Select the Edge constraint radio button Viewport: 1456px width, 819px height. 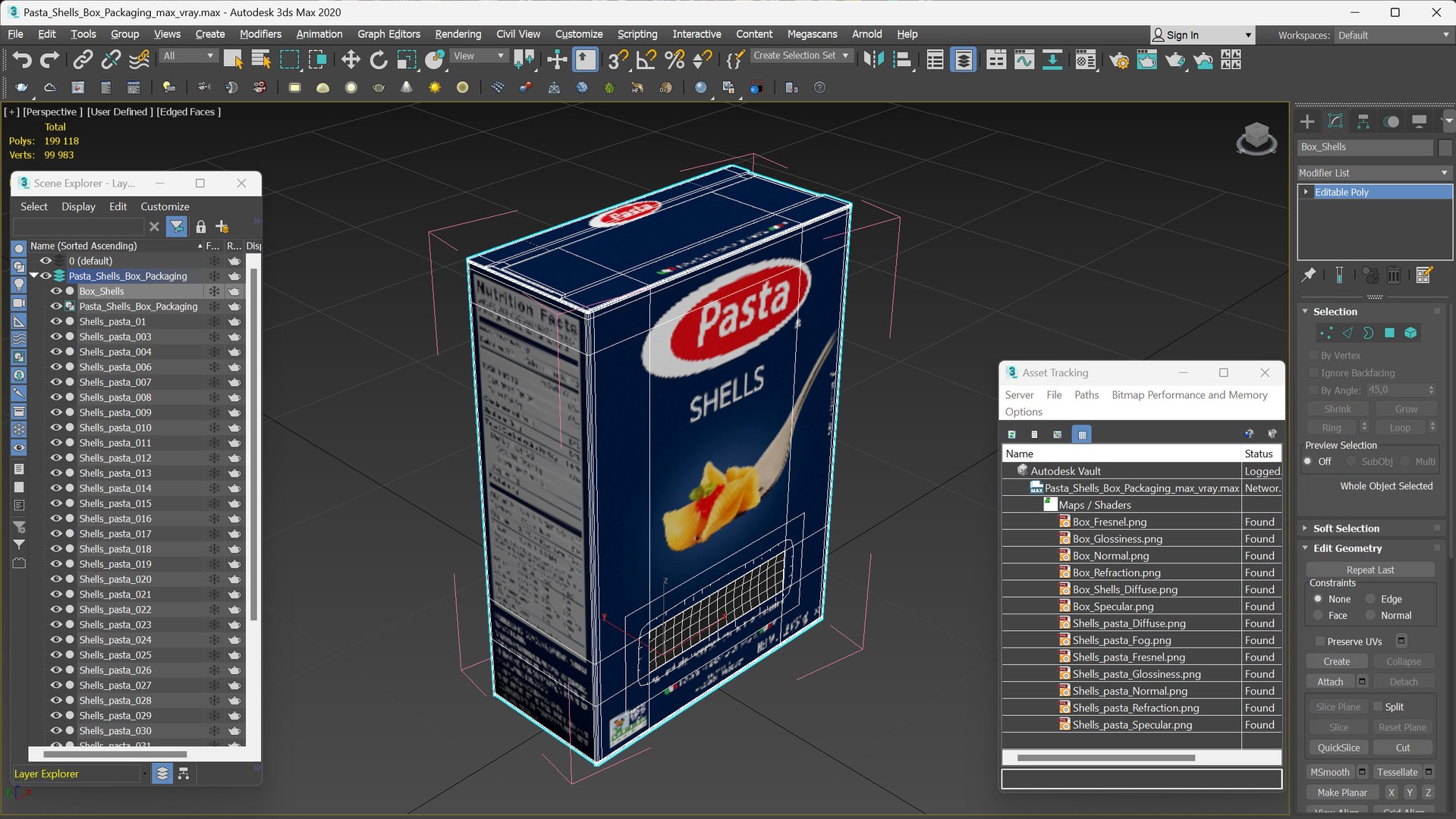click(x=1370, y=599)
